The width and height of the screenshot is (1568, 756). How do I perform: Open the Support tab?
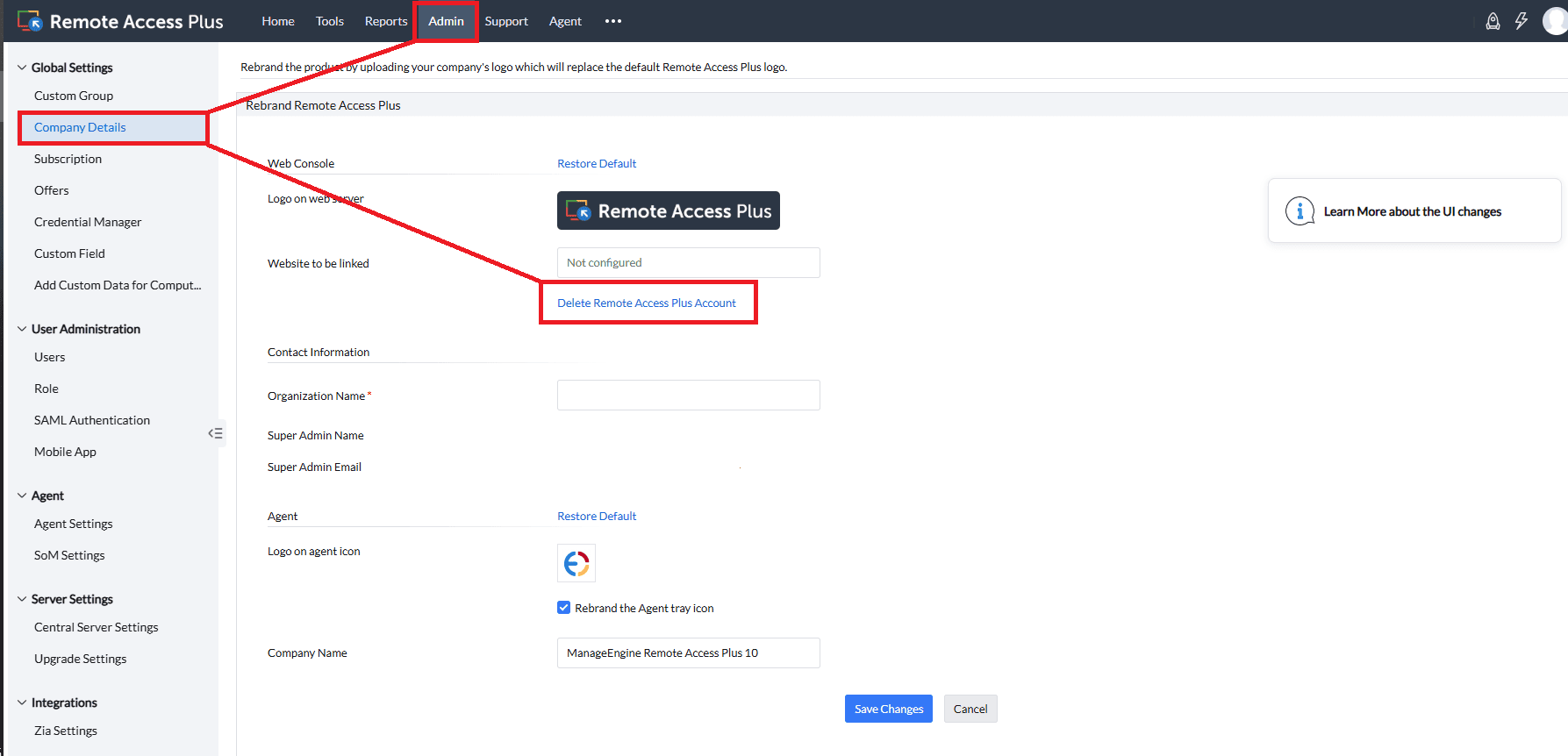pyautogui.click(x=506, y=21)
